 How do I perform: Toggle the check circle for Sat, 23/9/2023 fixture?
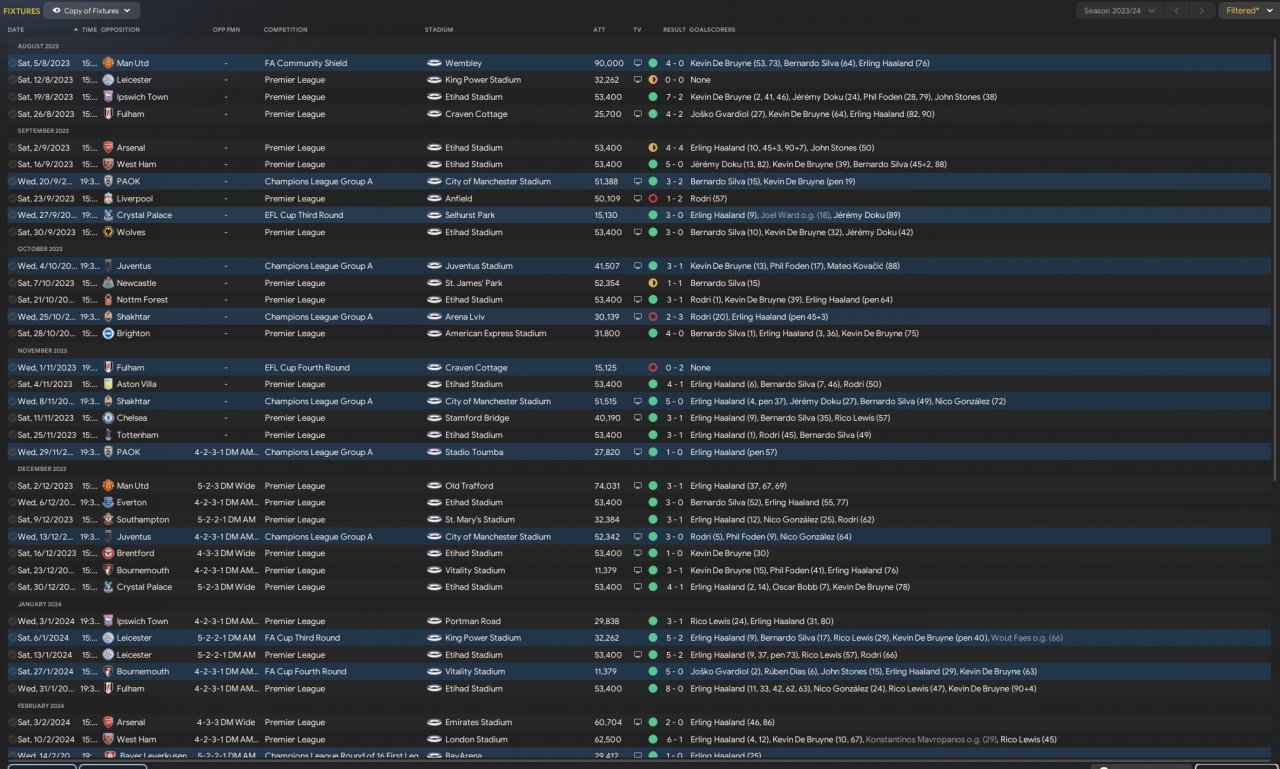[x=12, y=199]
